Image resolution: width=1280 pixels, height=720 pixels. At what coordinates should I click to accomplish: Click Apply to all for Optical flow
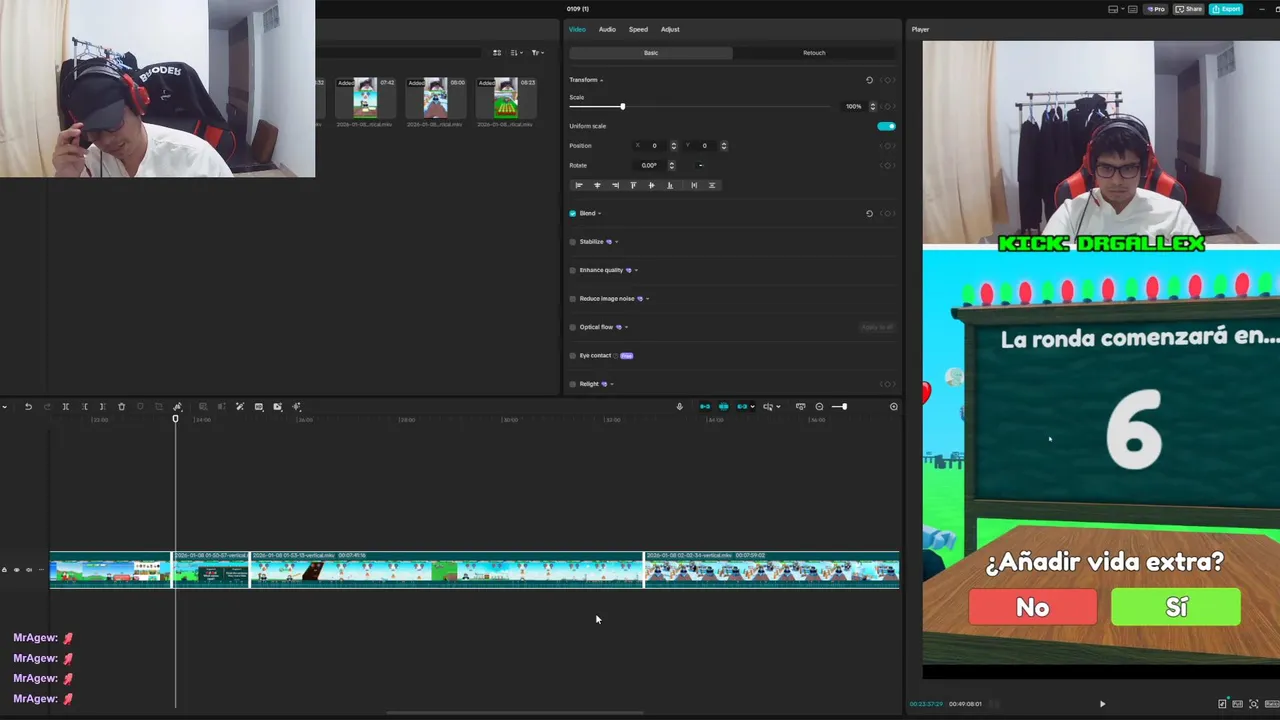click(876, 327)
